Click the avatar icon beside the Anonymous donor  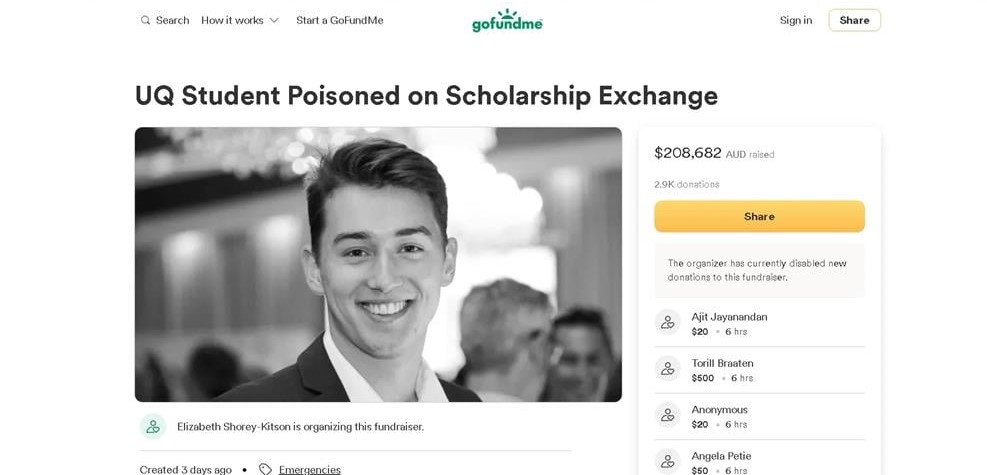(667, 415)
